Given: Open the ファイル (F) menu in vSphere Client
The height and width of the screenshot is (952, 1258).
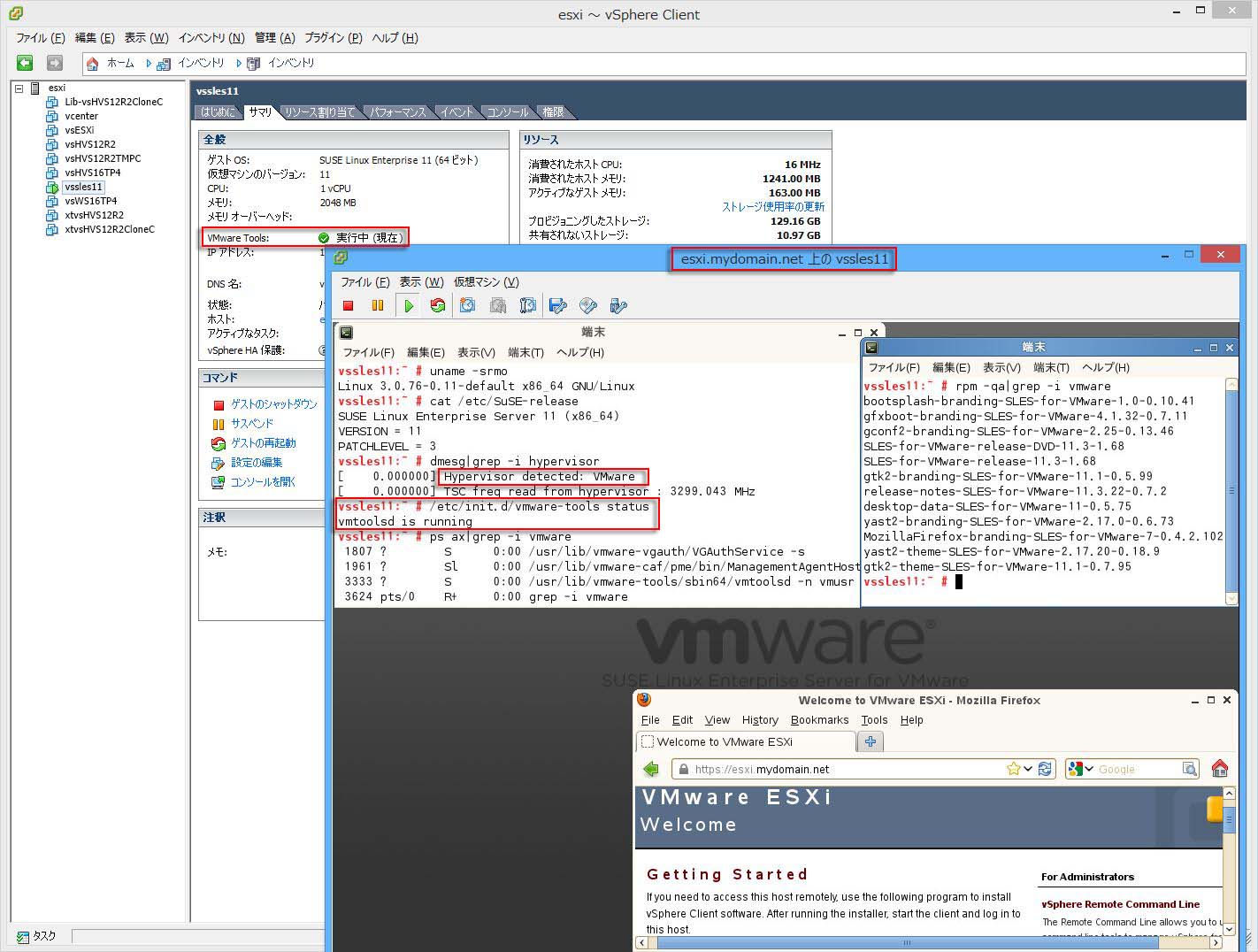Looking at the screenshot, I should [x=41, y=38].
